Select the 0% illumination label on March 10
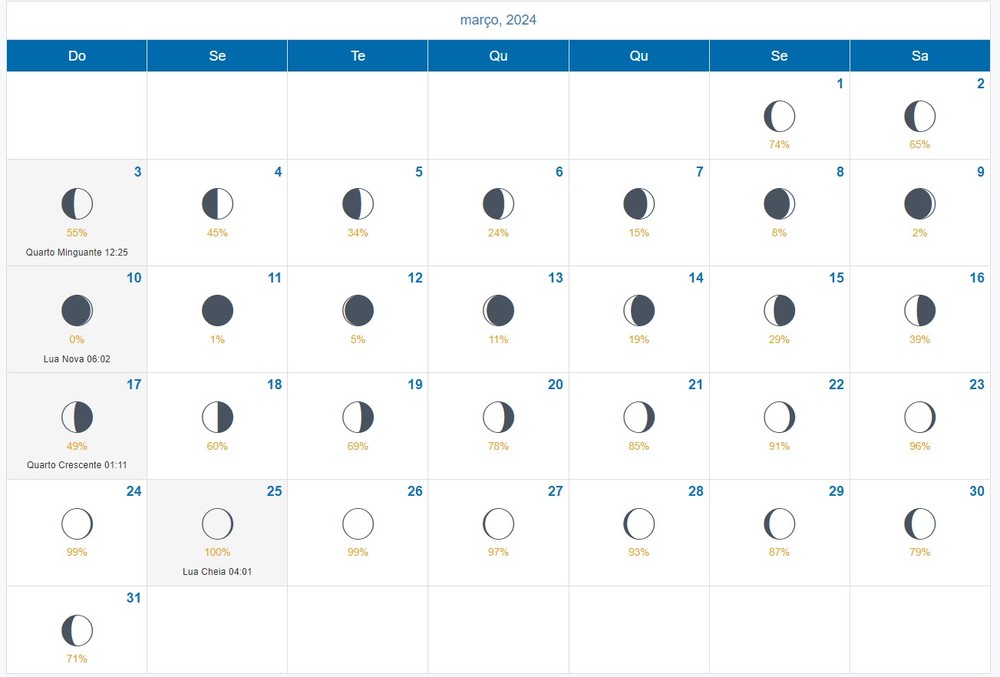The height and width of the screenshot is (677, 1000). coord(77,339)
